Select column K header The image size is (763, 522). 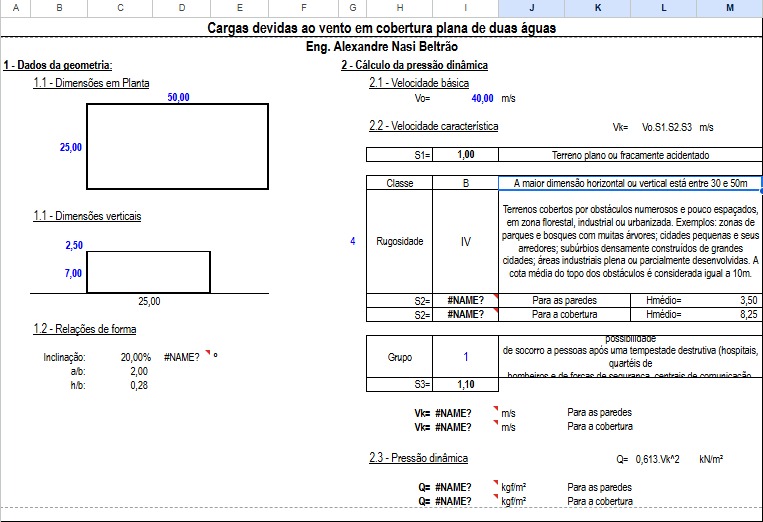coord(598,8)
